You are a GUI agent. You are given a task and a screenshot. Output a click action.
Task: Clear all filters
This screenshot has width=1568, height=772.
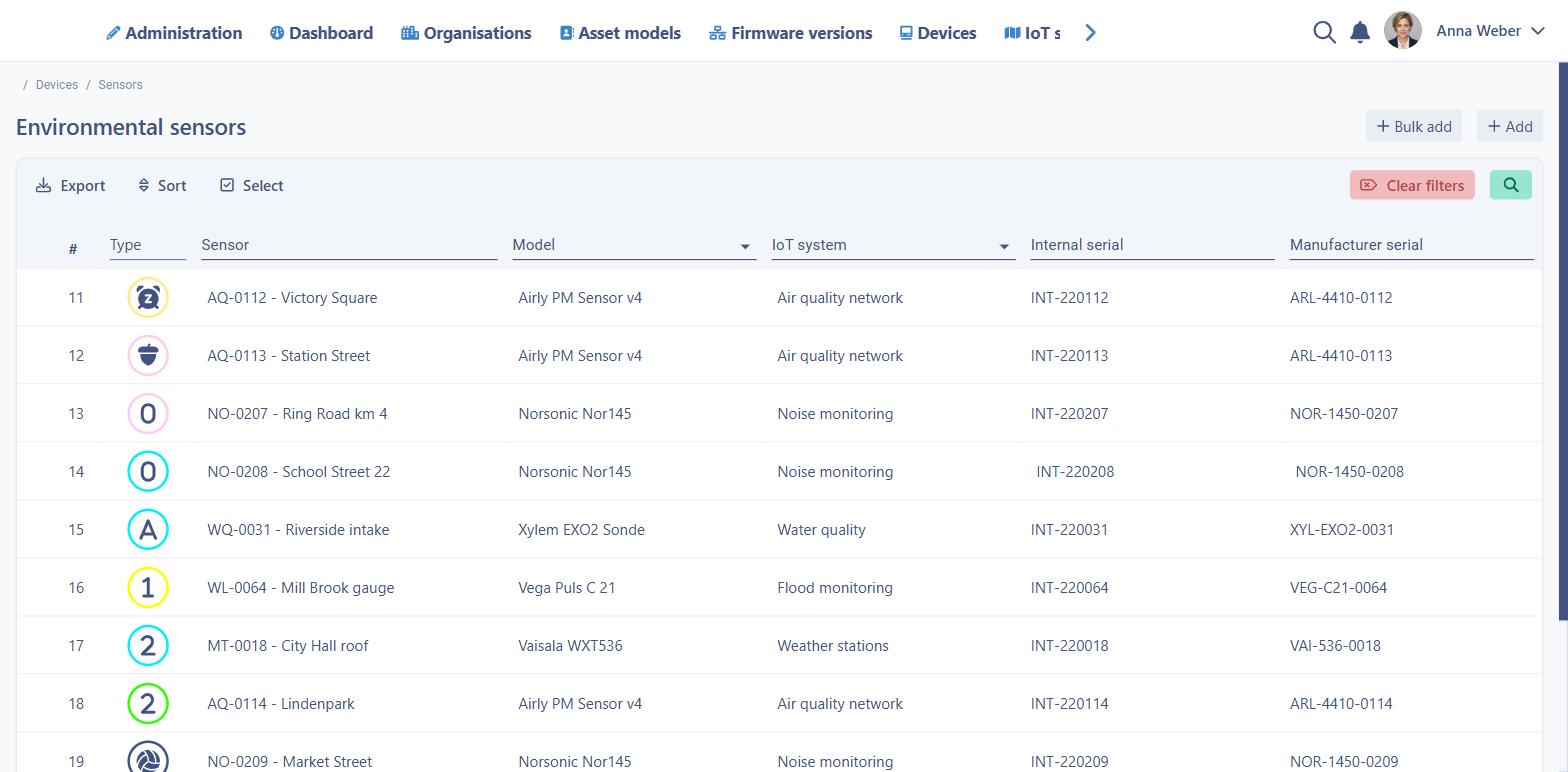(x=1412, y=185)
